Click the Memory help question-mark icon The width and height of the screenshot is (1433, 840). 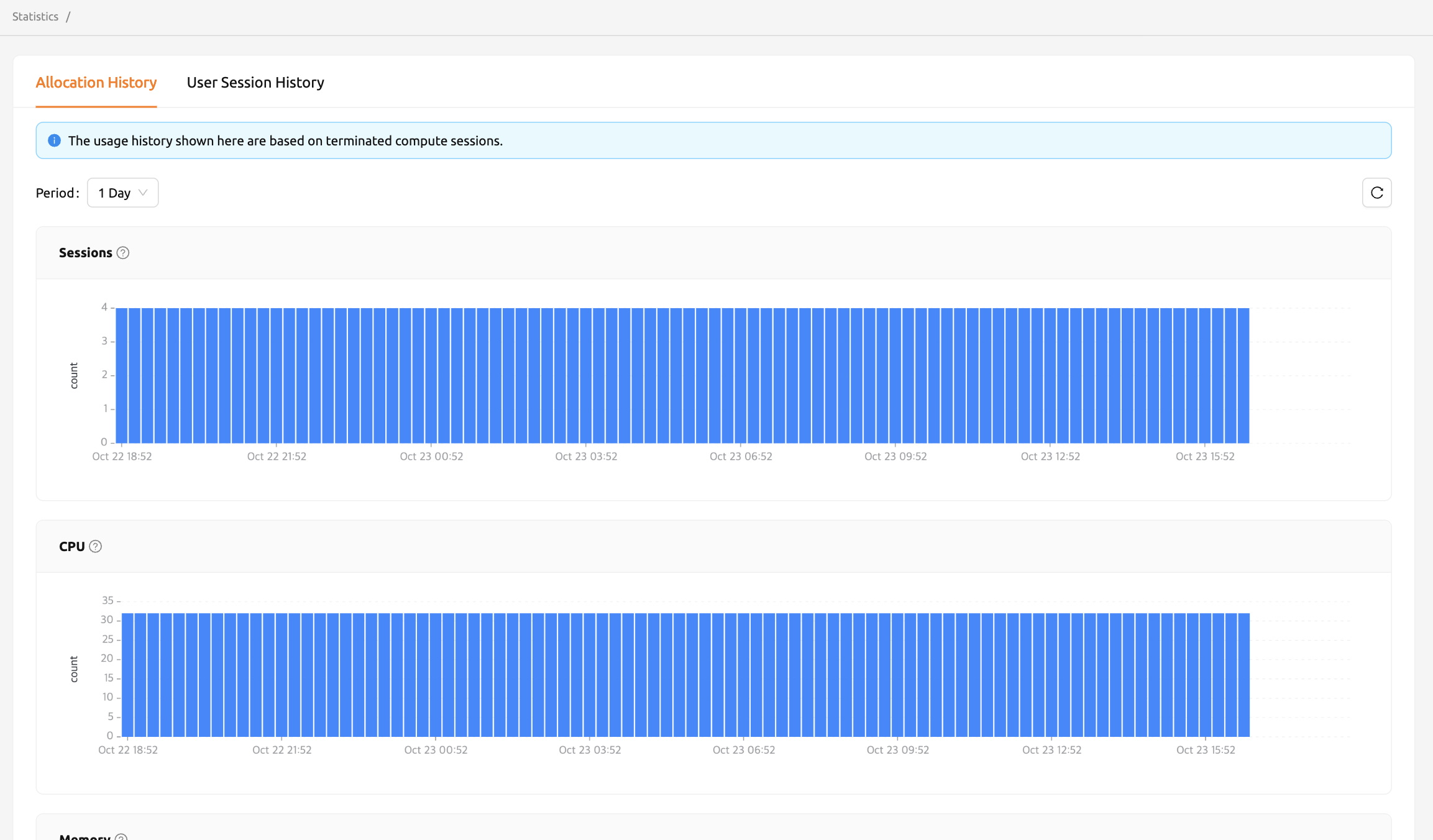[x=121, y=836]
